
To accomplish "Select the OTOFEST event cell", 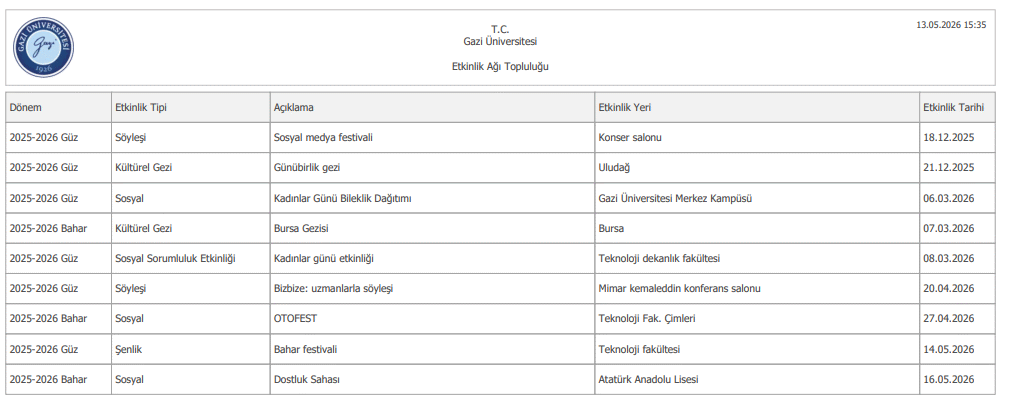I will pos(432,319).
